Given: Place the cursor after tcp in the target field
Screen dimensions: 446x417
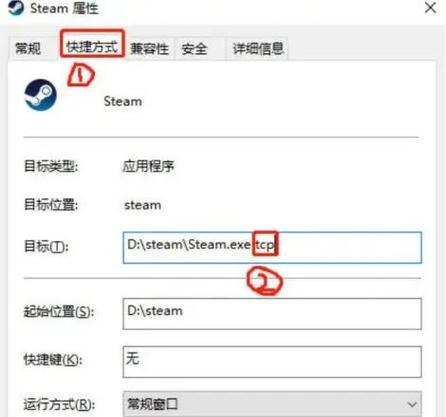Looking at the screenshot, I should [276, 245].
